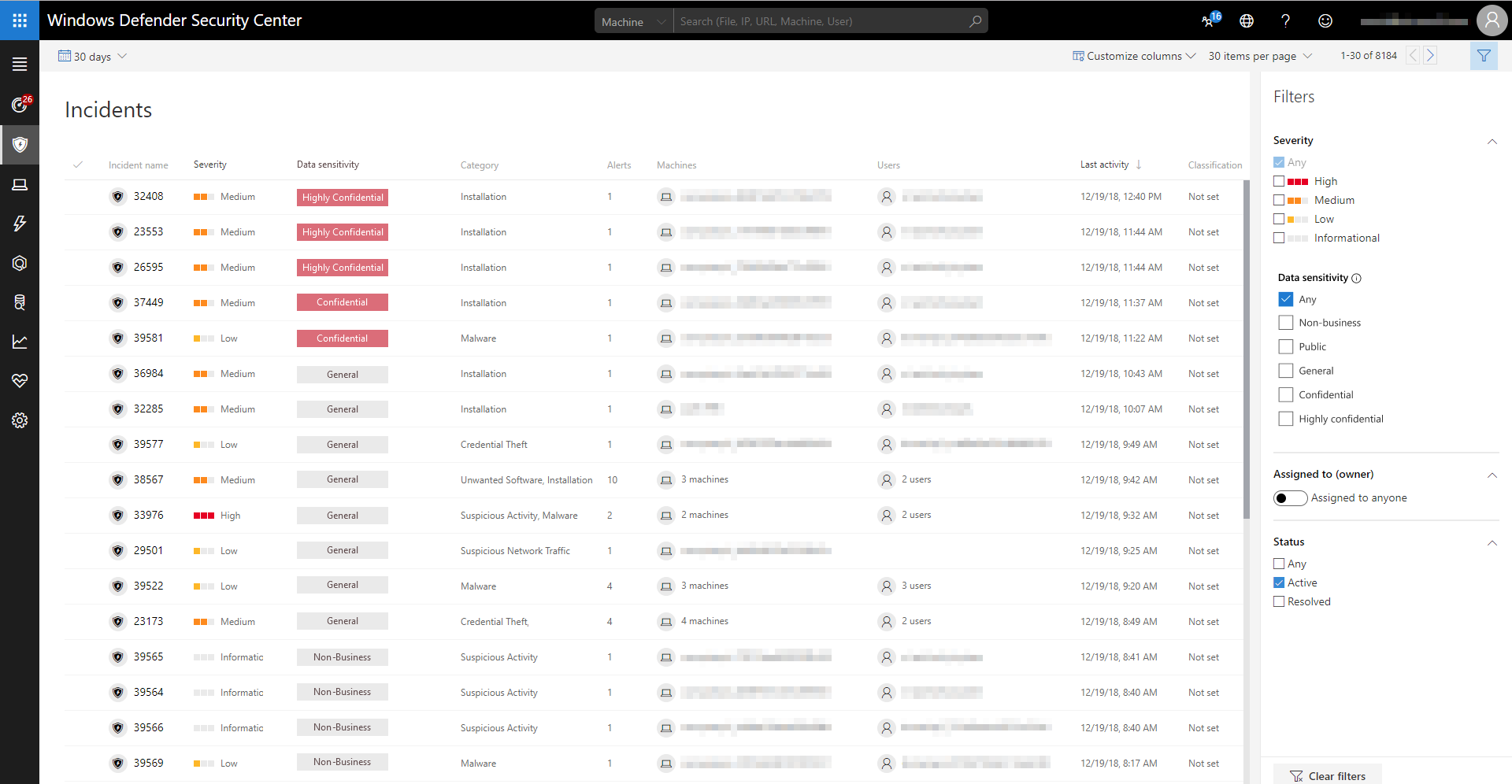
Task: Uncheck the Active status filter
Action: click(x=1279, y=582)
